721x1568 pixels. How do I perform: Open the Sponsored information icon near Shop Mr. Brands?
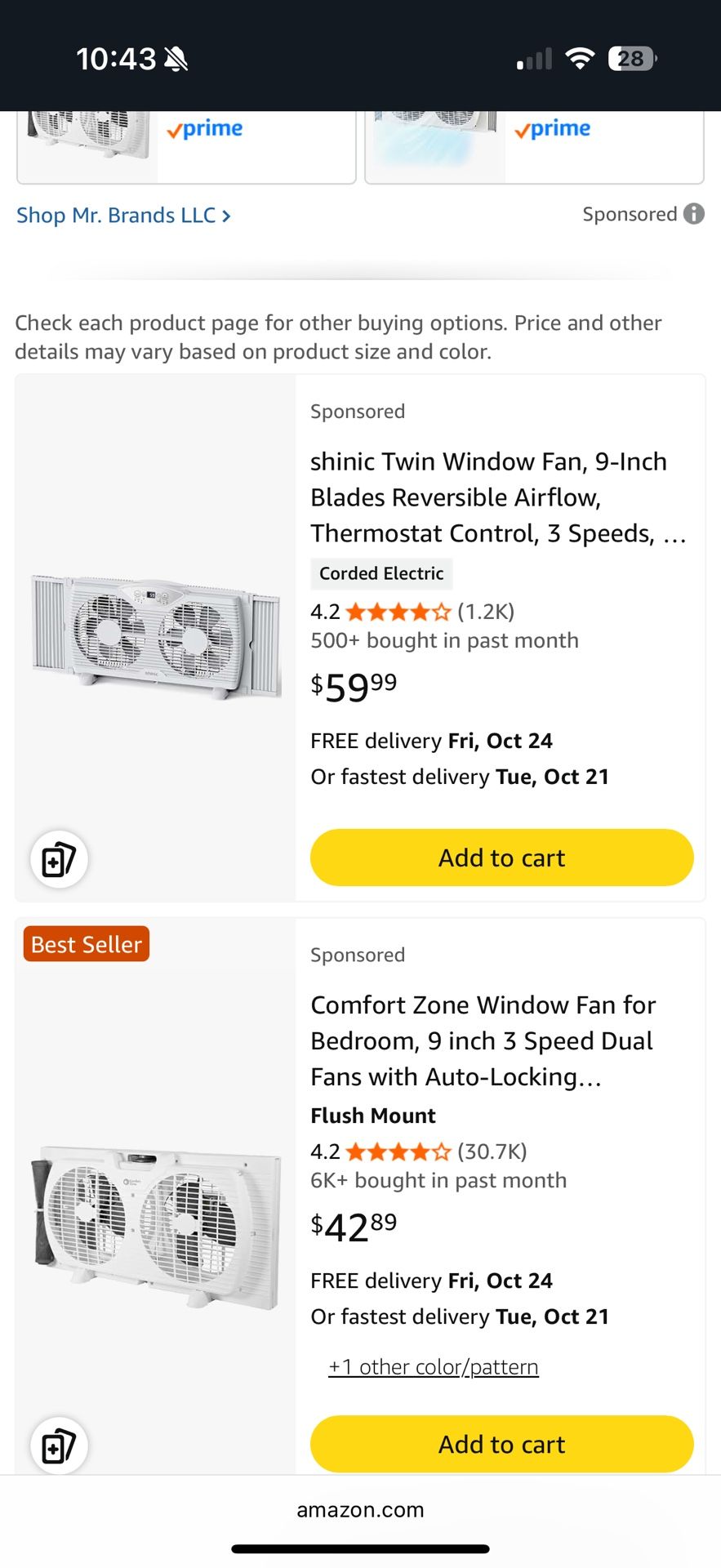point(692,214)
